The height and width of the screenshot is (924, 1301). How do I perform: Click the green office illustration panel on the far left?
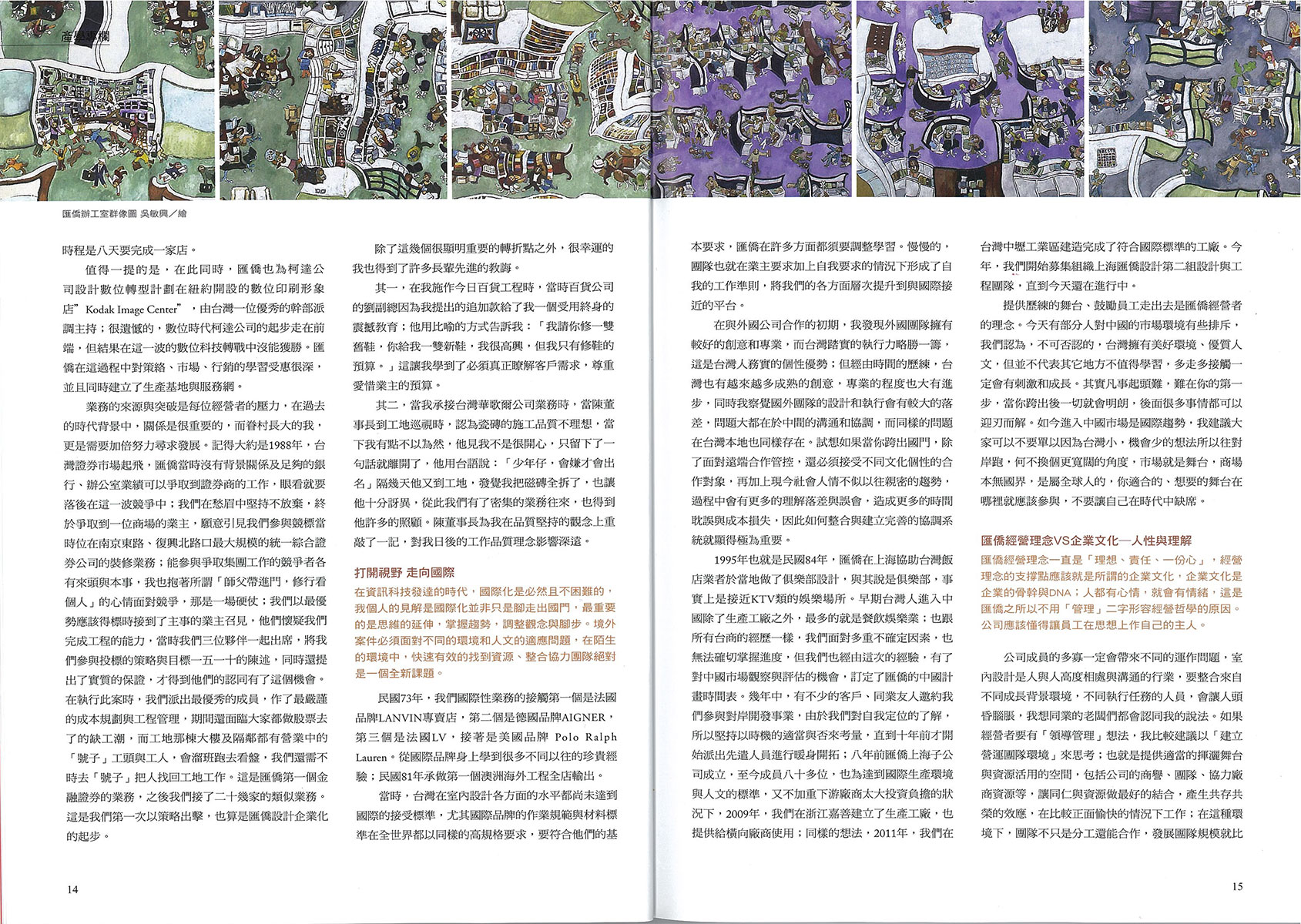pos(108,100)
